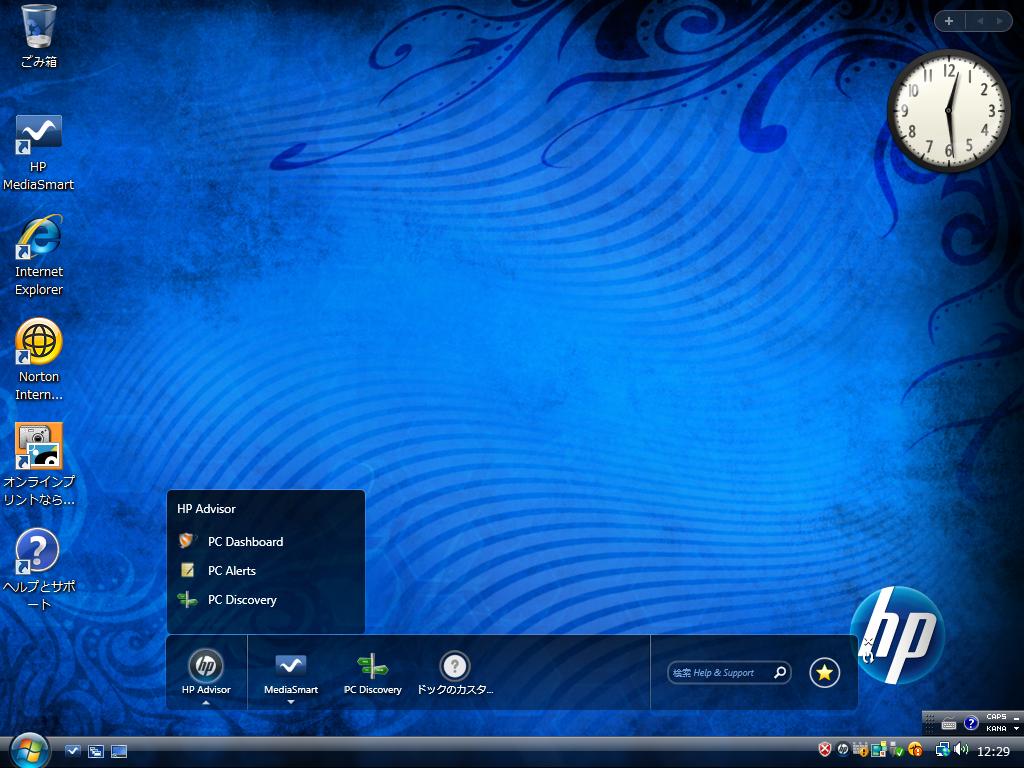Expand the MediaSmart dock dropdown arrow
This screenshot has height=768, width=1024.
pyautogui.click(x=291, y=703)
